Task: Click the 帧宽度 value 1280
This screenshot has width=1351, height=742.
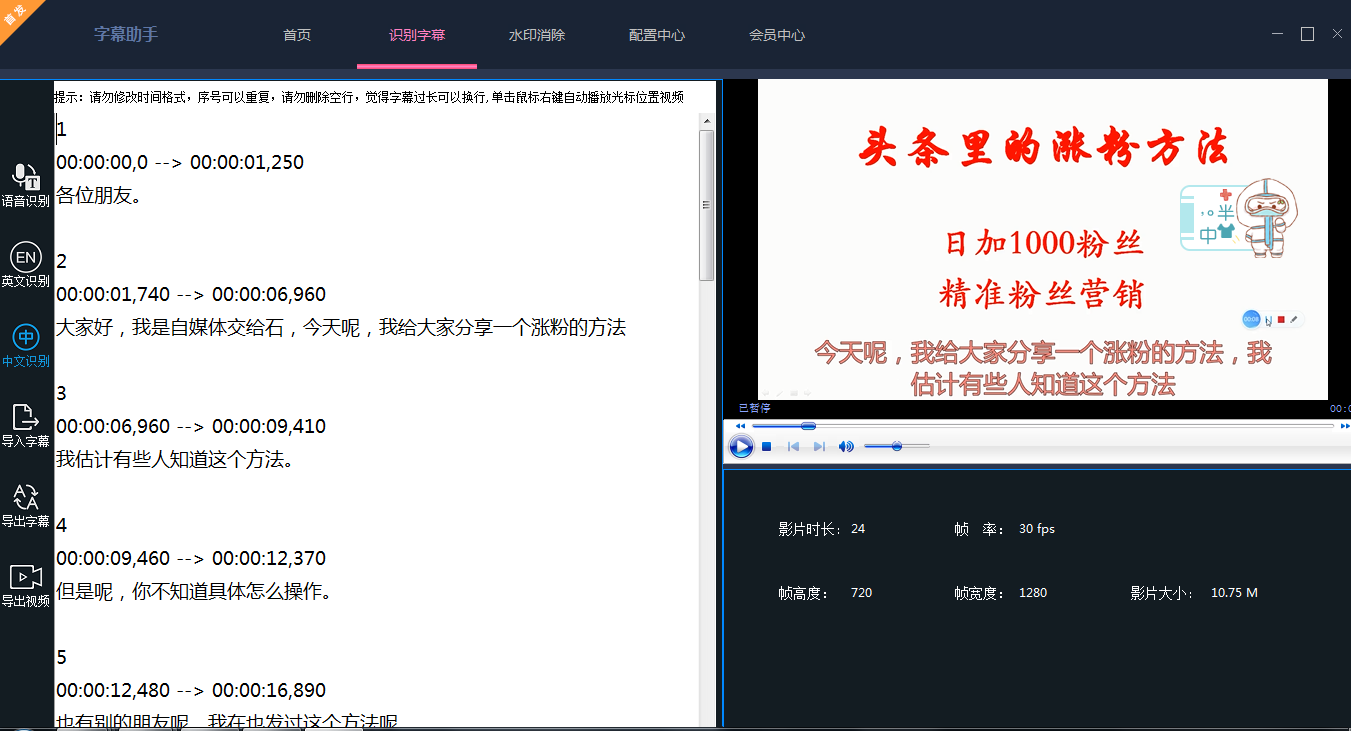Action: click(x=1033, y=593)
